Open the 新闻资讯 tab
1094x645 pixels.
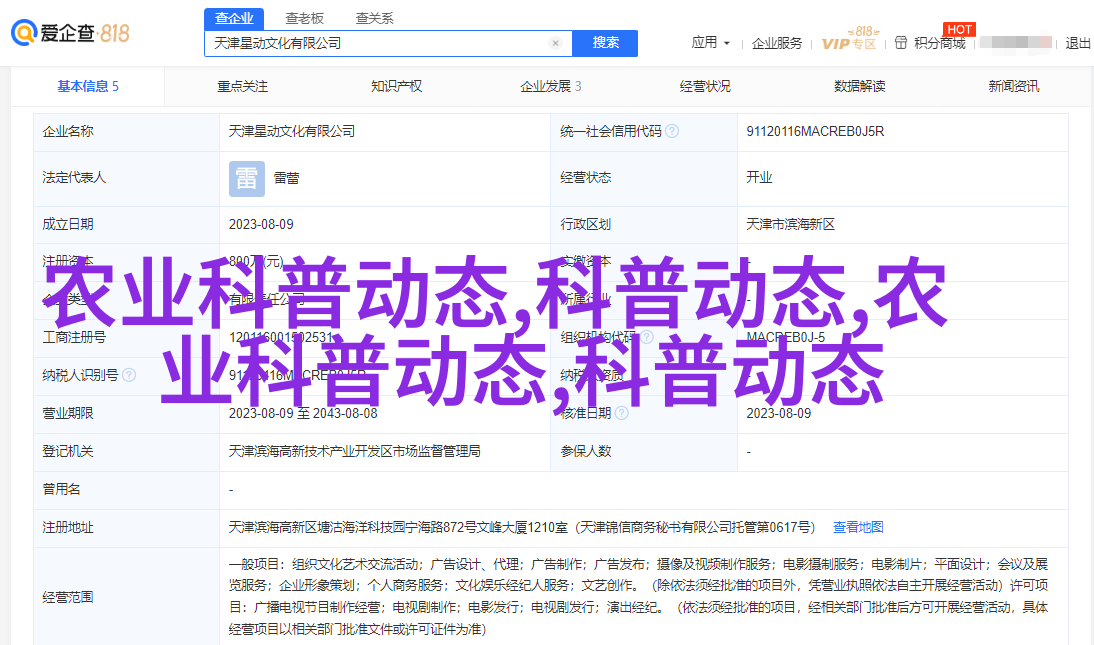[1014, 86]
